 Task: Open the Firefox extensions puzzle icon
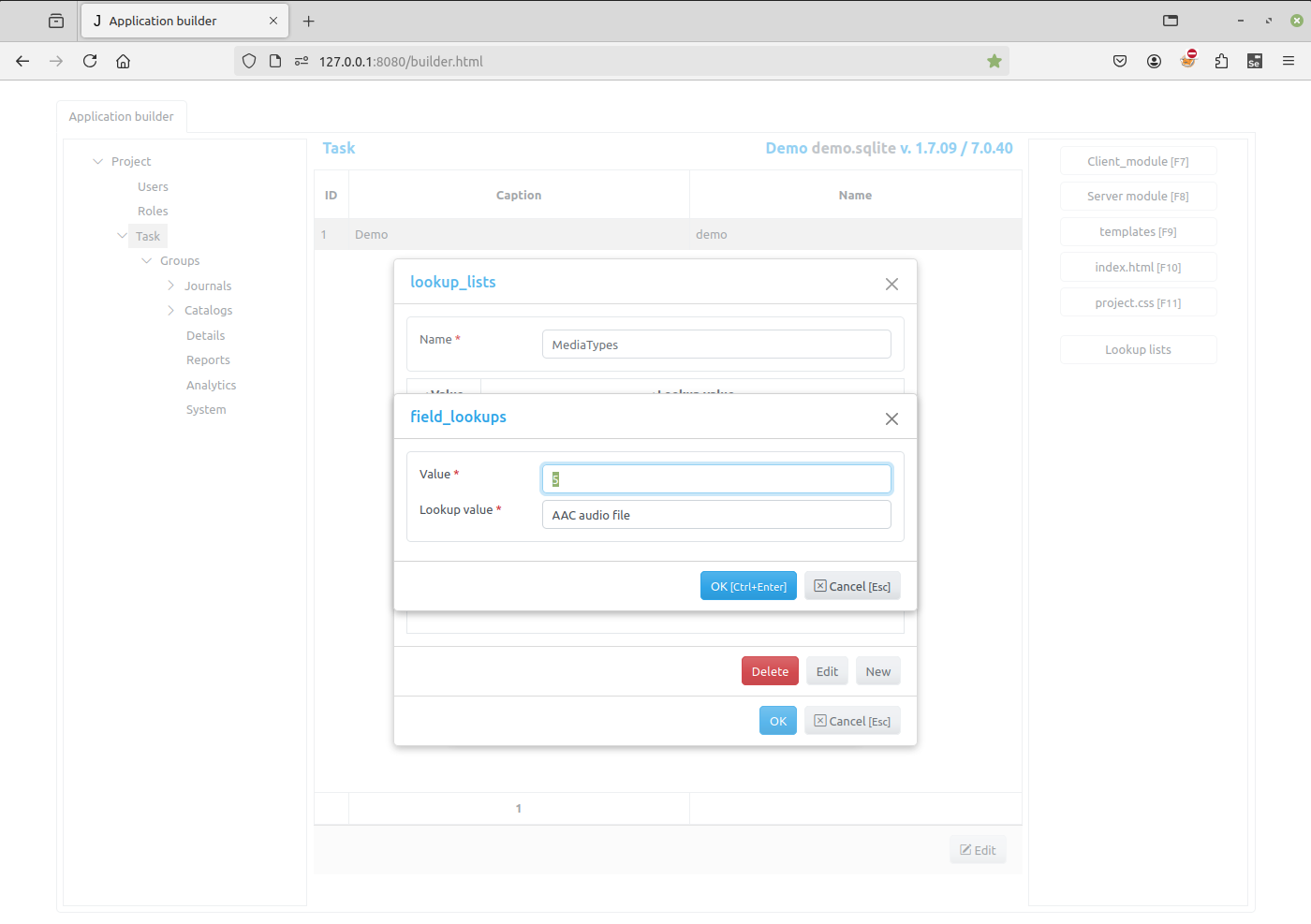coord(1221,61)
